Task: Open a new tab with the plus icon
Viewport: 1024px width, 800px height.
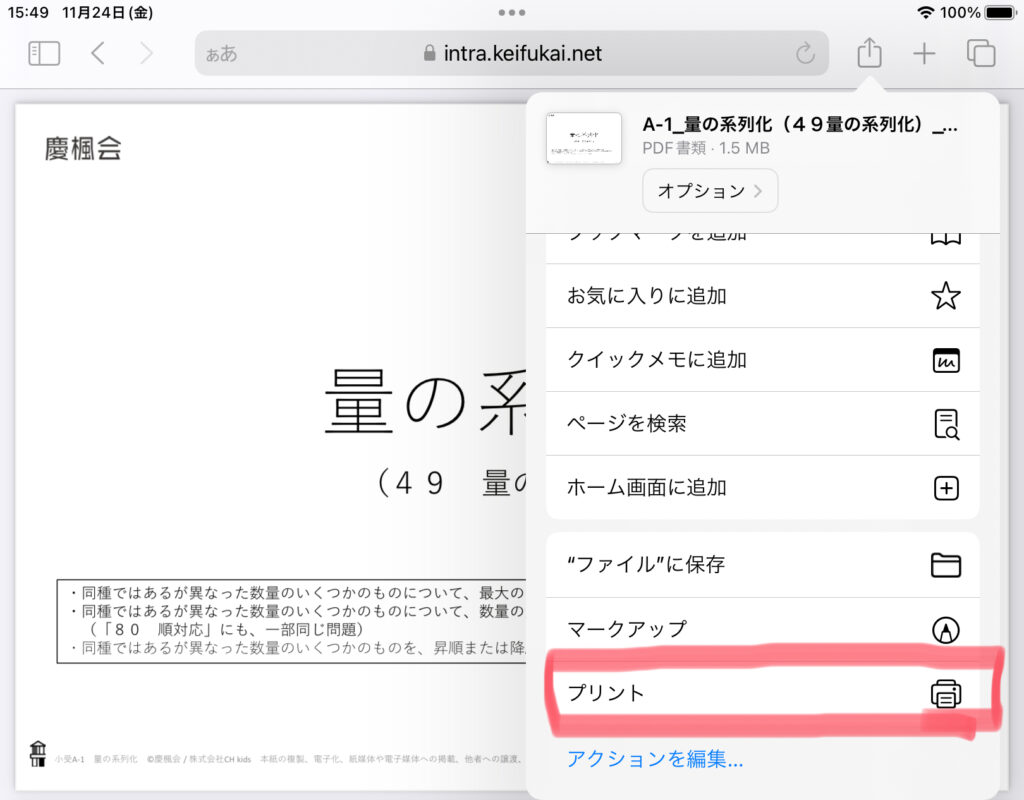Action: (x=924, y=53)
